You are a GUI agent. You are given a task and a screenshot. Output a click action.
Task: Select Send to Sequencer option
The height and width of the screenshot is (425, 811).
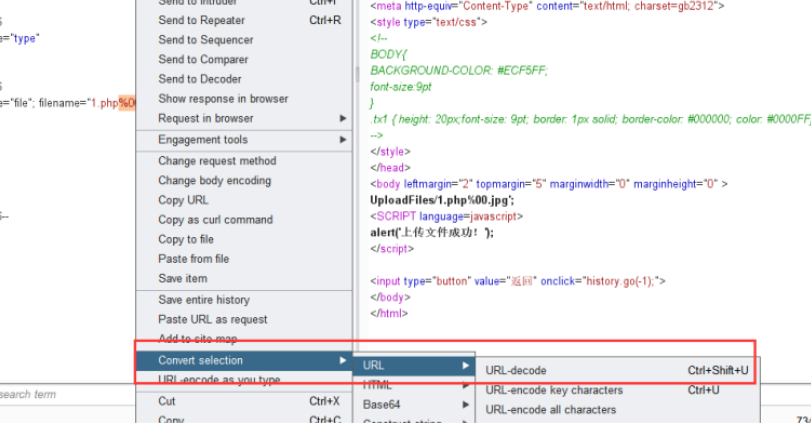pos(206,40)
